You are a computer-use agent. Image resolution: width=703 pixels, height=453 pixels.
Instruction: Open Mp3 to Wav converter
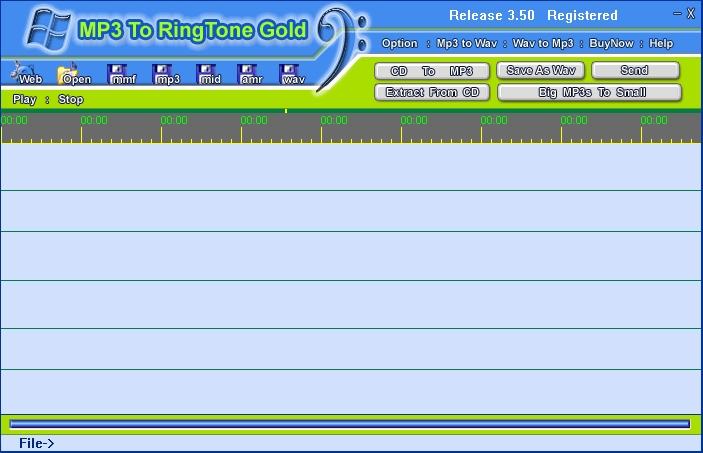(467, 44)
